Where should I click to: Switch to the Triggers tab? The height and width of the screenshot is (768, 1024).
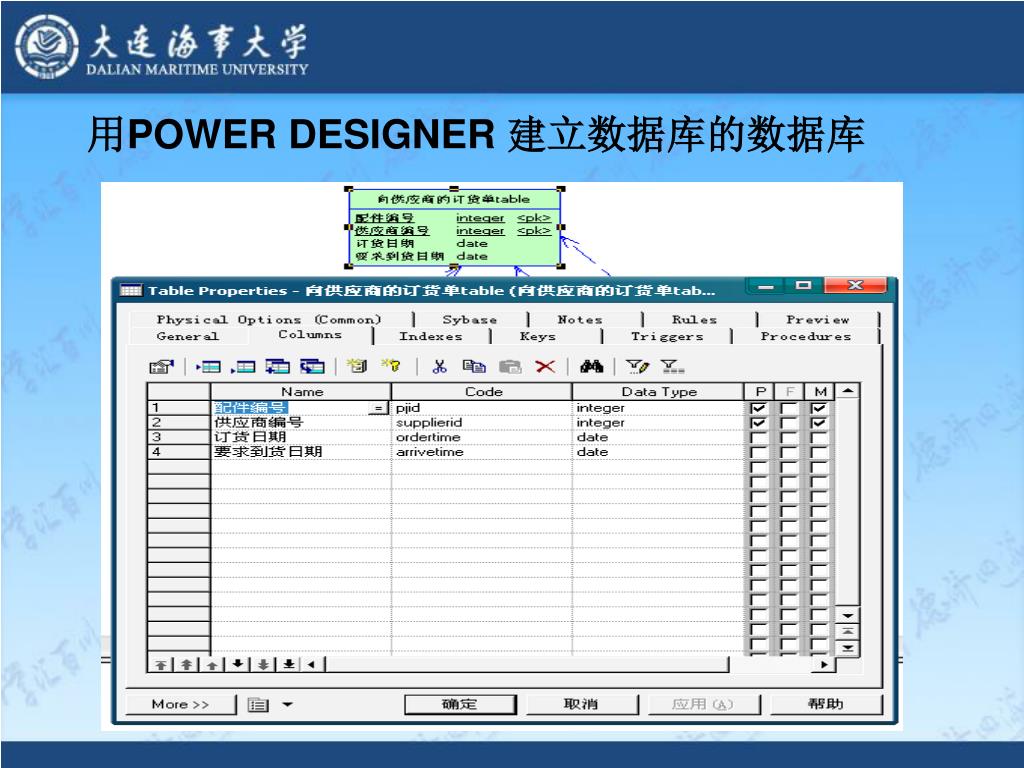[x=667, y=336]
